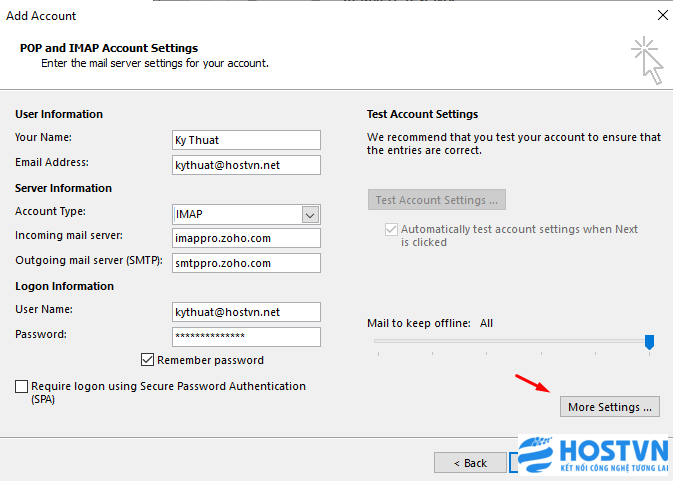Toggle Automatically test account settings checkbox
The width and height of the screenshot is (673, 481).
[391, 229]
